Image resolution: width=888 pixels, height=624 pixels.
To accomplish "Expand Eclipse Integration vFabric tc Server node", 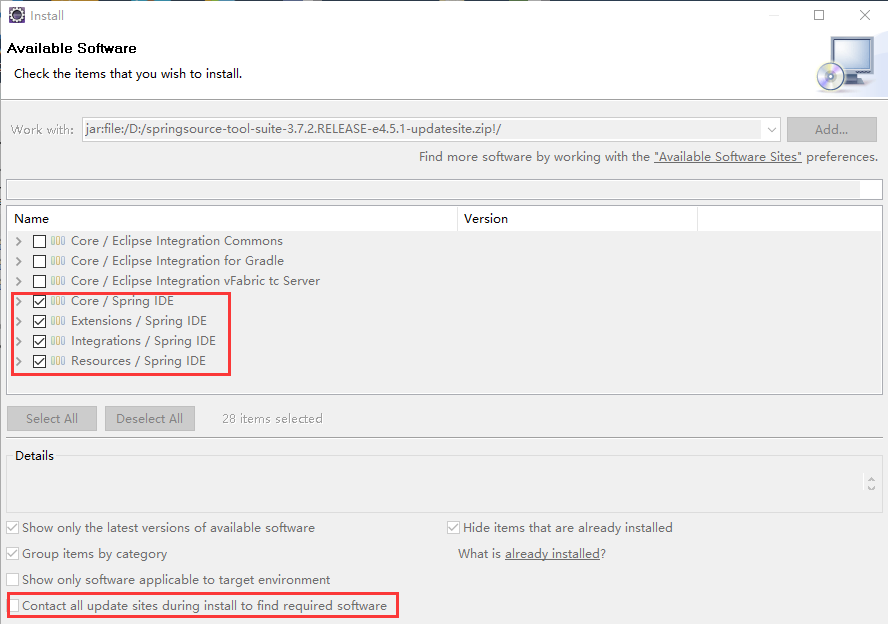I will click(x=19, y=281).
